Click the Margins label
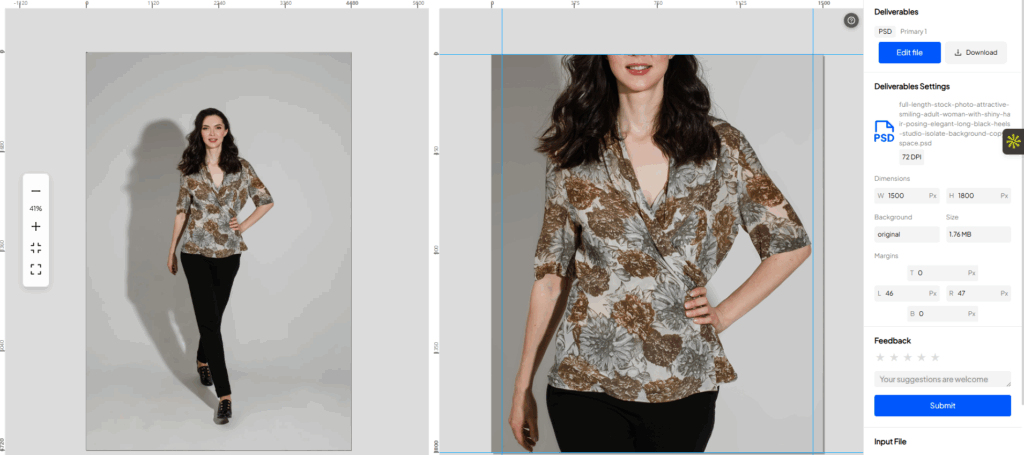1024x455 pixels. coord(886,256)
